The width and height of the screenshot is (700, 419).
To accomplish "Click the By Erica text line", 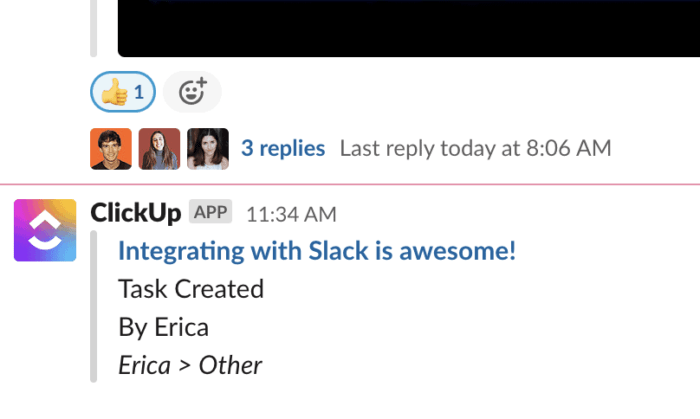I will [164, 327].
